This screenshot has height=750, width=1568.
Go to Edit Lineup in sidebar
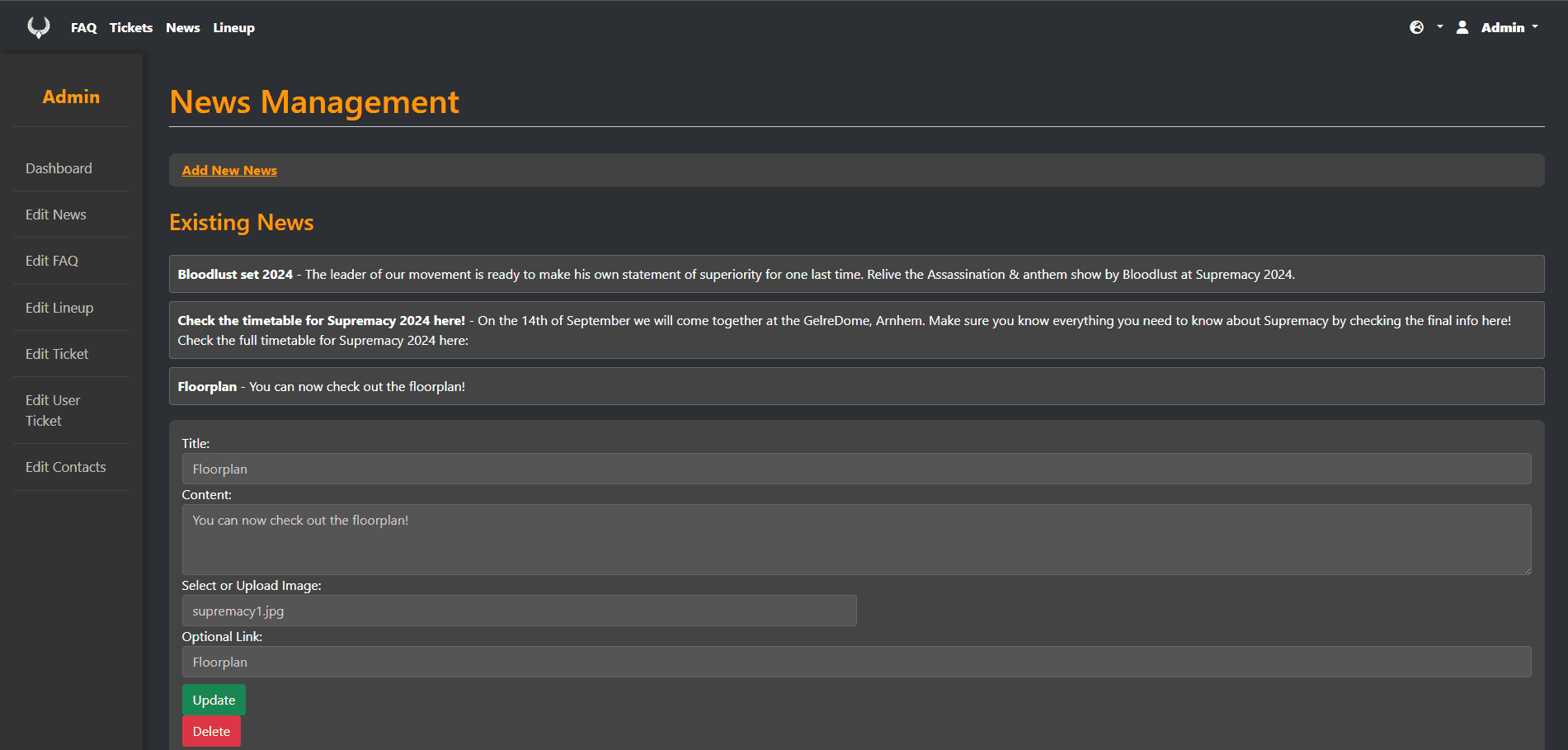coord(59,308)
